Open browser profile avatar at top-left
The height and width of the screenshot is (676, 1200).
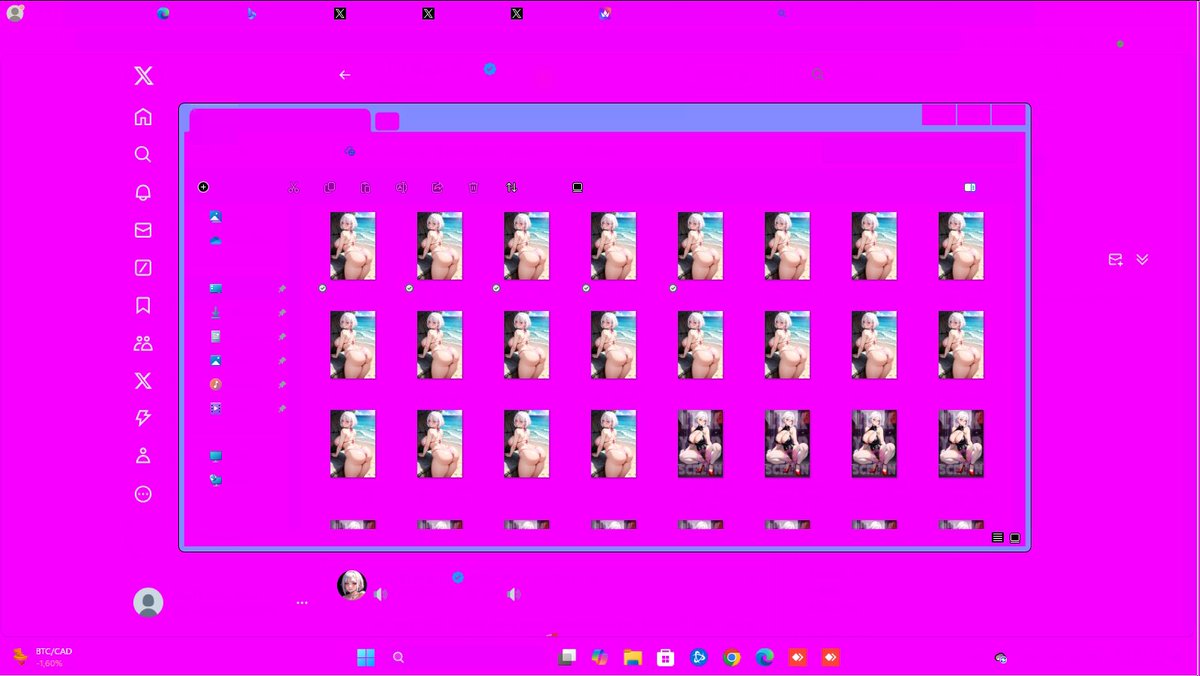coord(15,13)
